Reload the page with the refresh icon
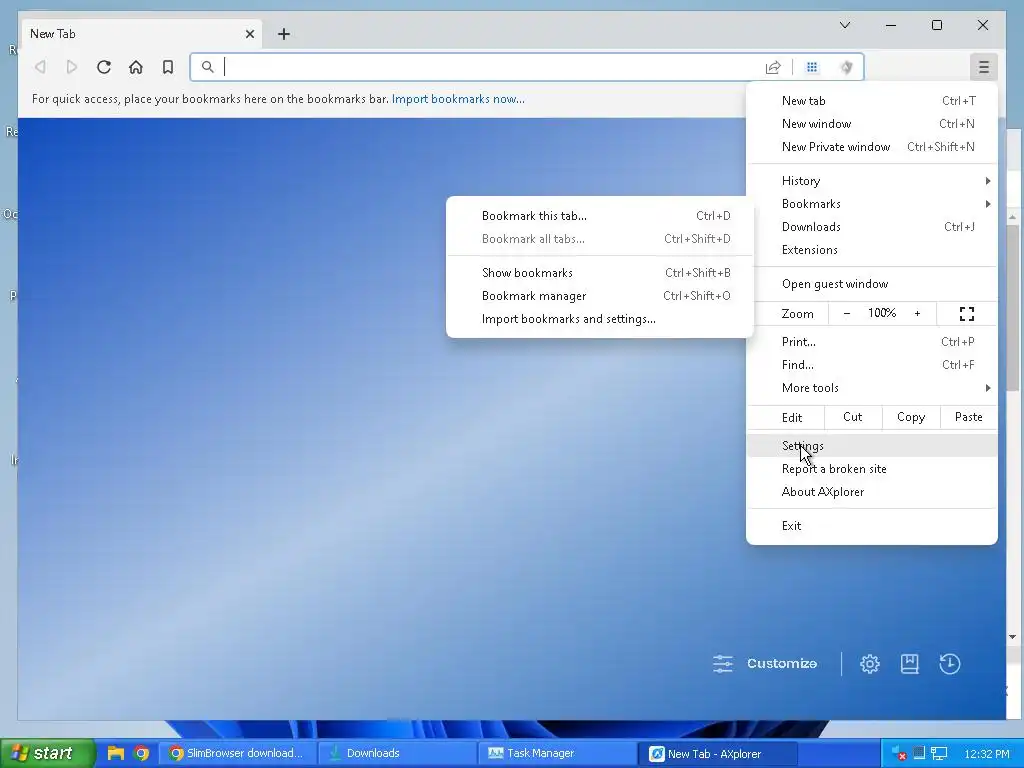Screen dimensions: 1024x768 click(104, 67)
